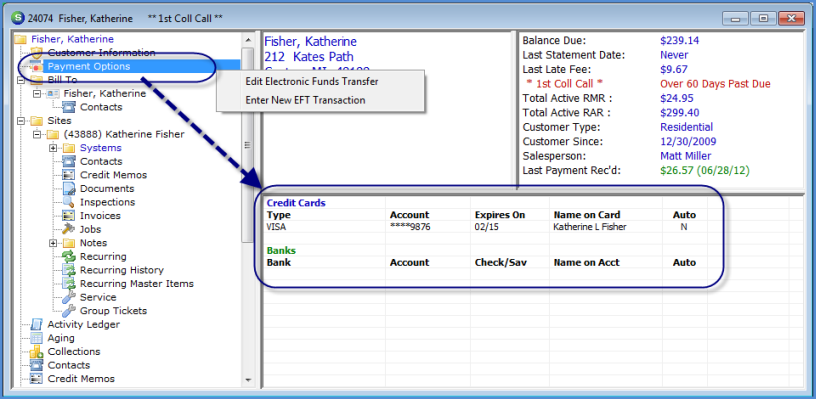Click the Matt Miller salesperson value
This screenshot has width=816, height=399.
click(x=685, y=156)
